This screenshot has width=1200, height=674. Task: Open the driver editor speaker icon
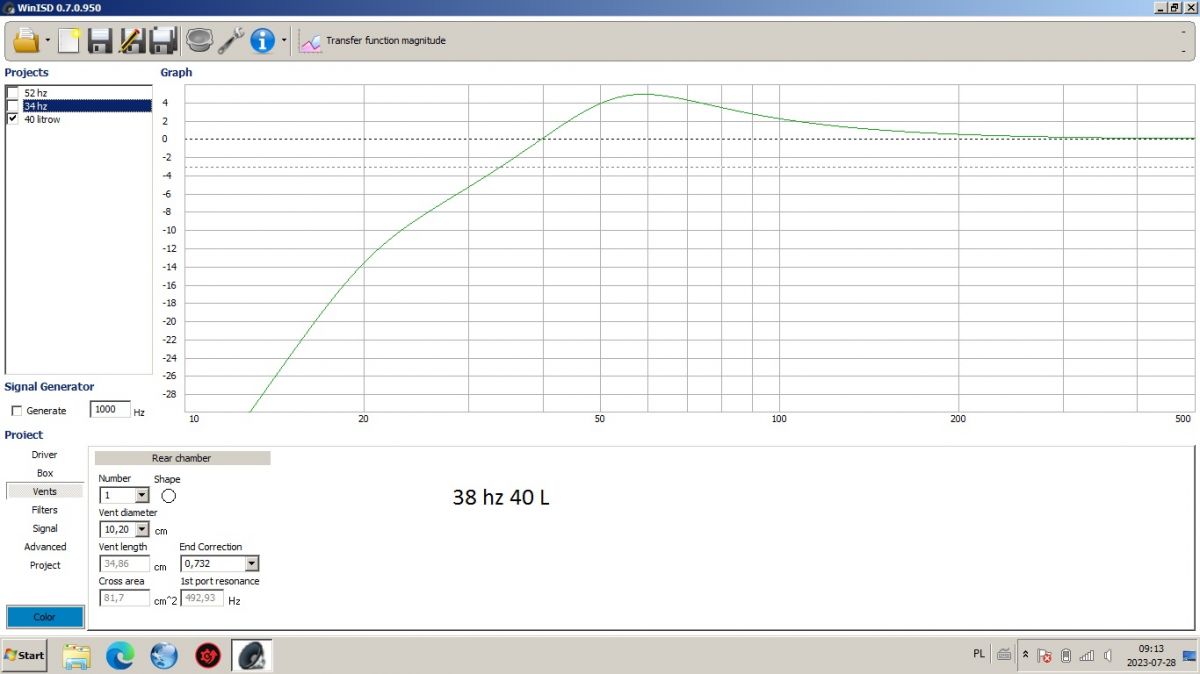point(200,41)
